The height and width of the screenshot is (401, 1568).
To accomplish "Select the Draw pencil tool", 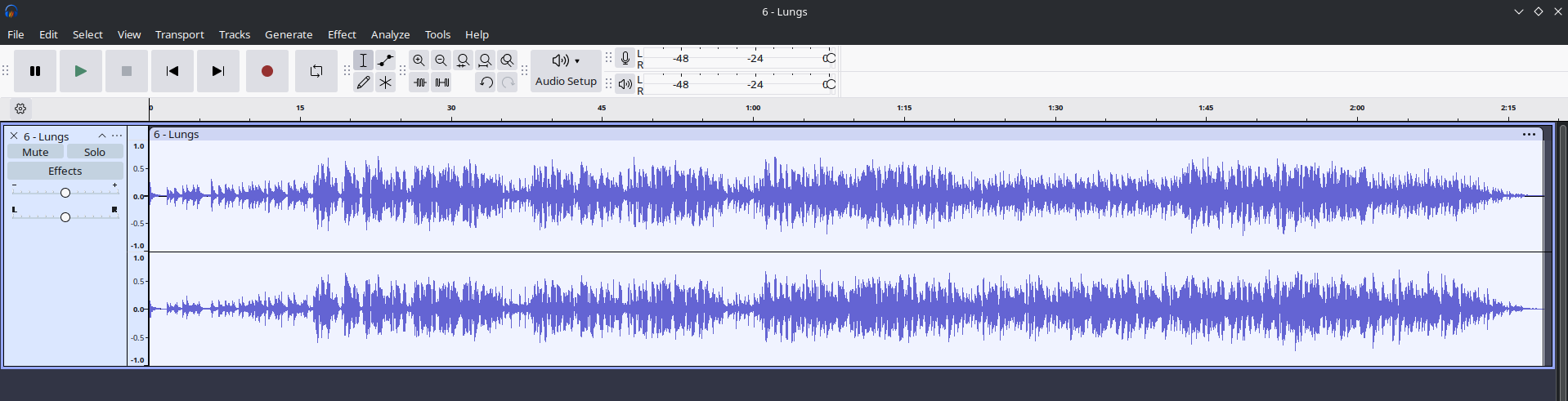I will [x=364, y=82].
